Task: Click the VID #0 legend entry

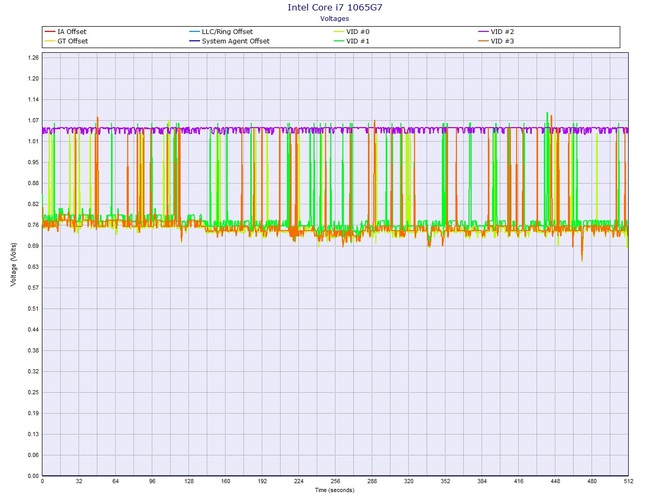Action: (x=352, y=32)
